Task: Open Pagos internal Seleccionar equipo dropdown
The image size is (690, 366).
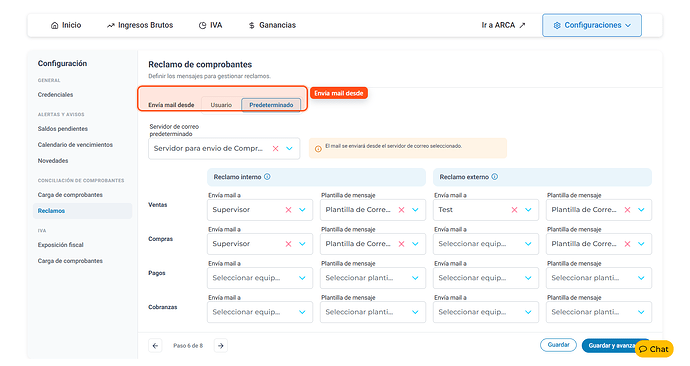Action: [x=260, y=278]
